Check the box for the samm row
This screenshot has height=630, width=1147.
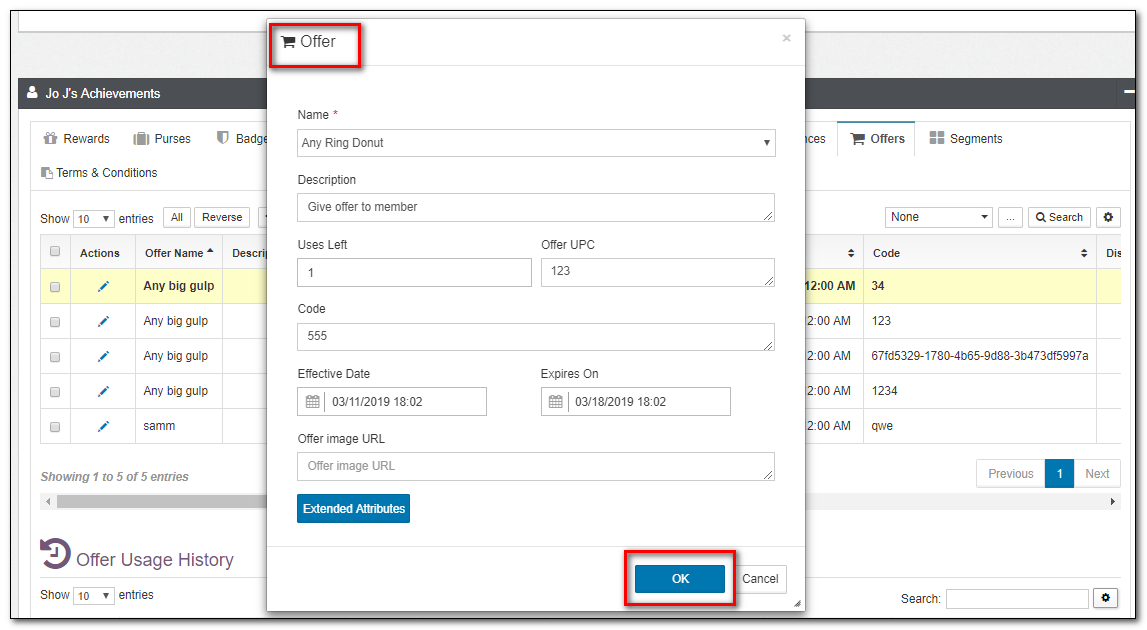[55, 427]
